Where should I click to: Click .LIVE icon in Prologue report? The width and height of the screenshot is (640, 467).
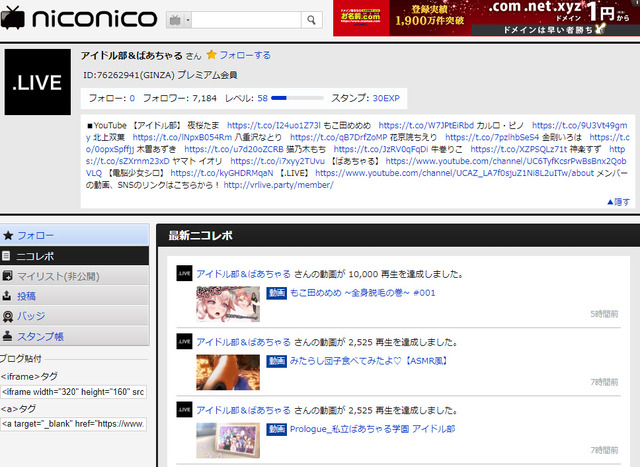pos(184,409)
